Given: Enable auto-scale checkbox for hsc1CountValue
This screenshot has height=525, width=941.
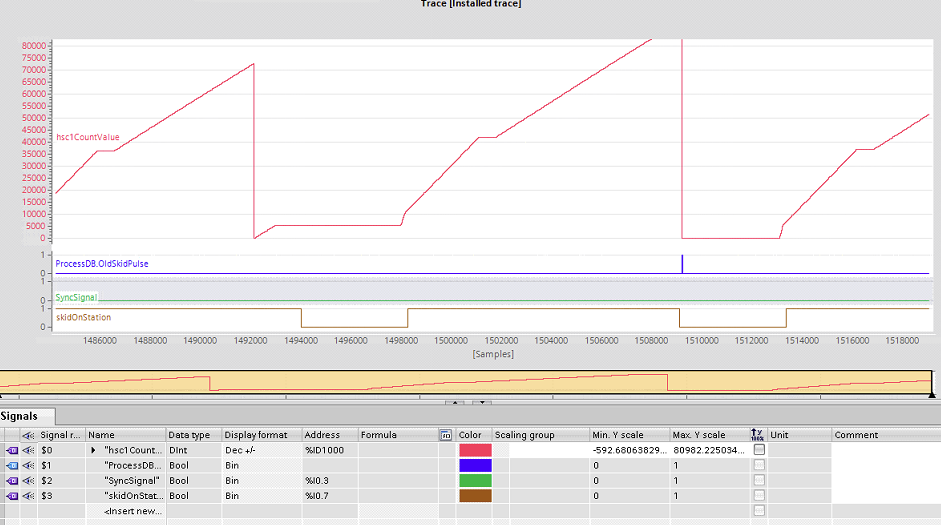Looking at the screenshot, I should pyautogui.click(x=760, y=451).
